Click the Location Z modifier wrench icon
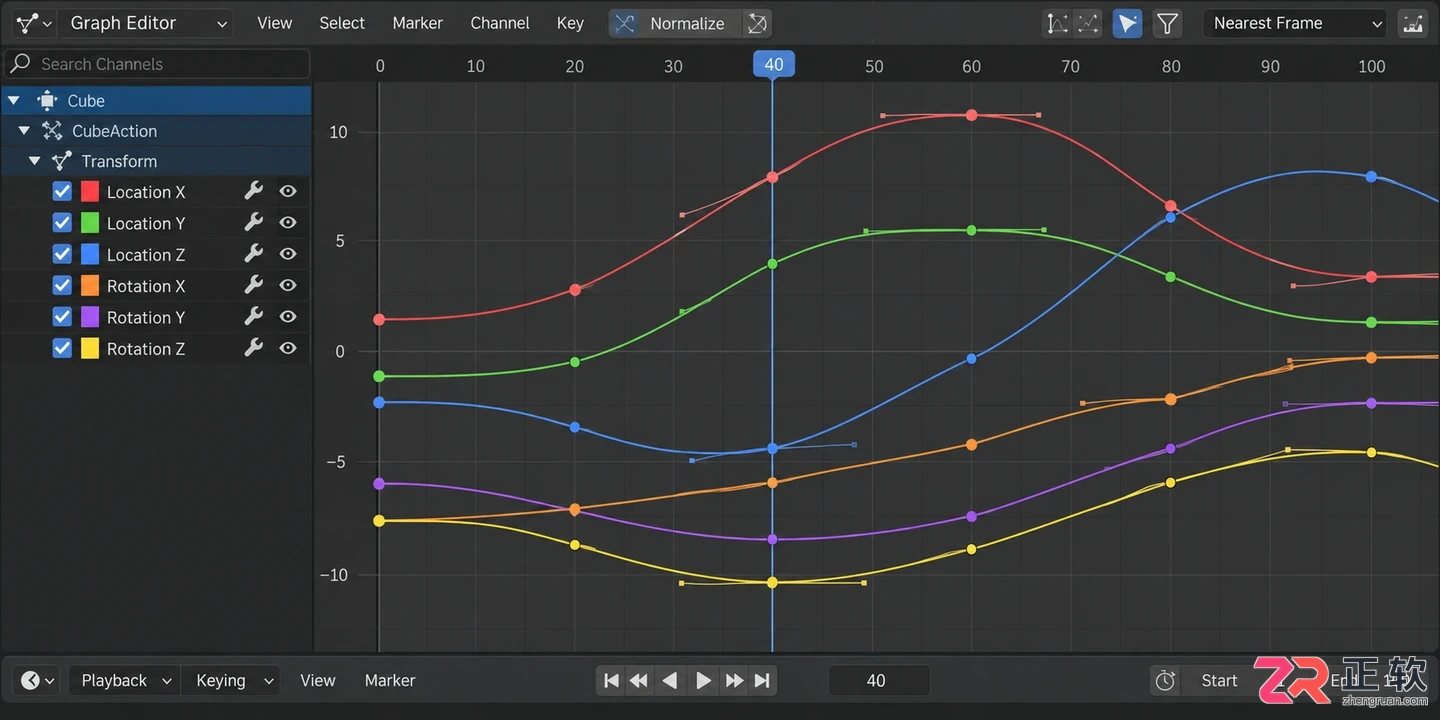The height and width of the screenshot is (720, 1440). pos(254,254)
